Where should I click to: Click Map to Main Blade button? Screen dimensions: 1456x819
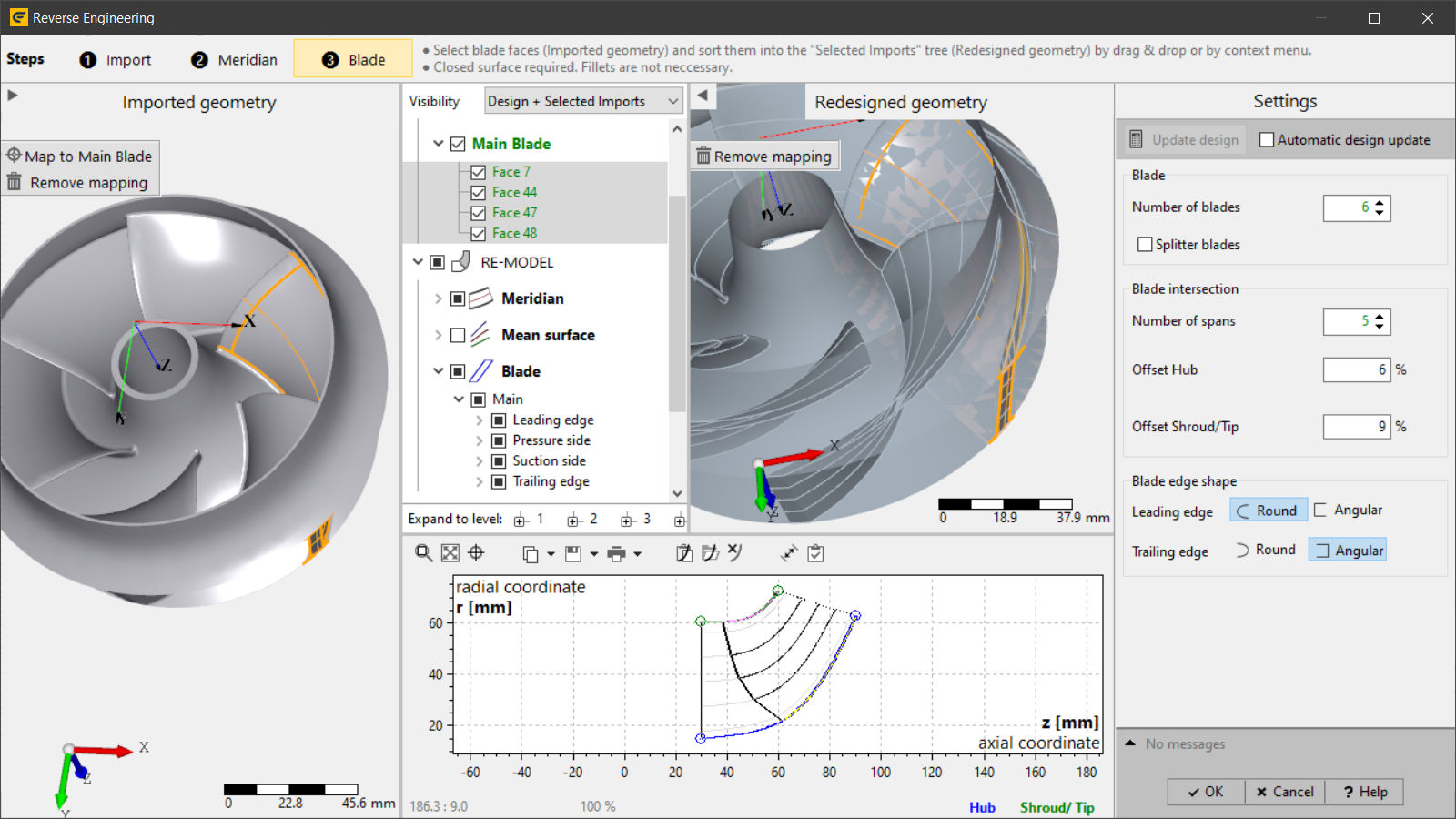80,157
